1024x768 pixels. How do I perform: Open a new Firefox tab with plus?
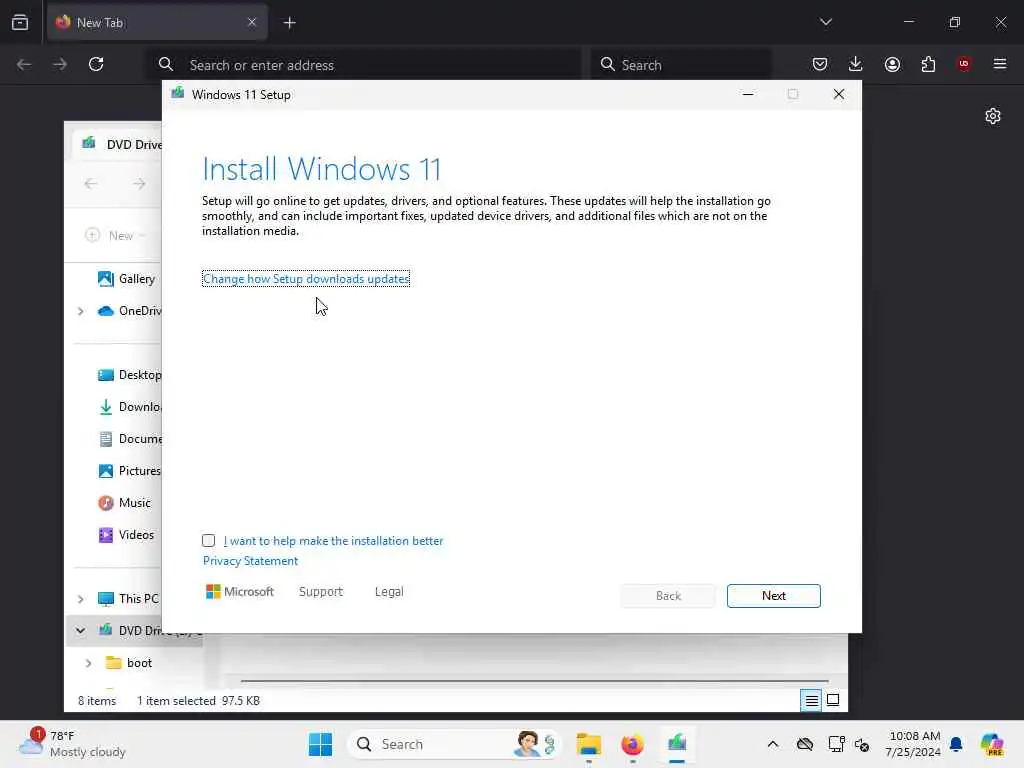point(289,23)
